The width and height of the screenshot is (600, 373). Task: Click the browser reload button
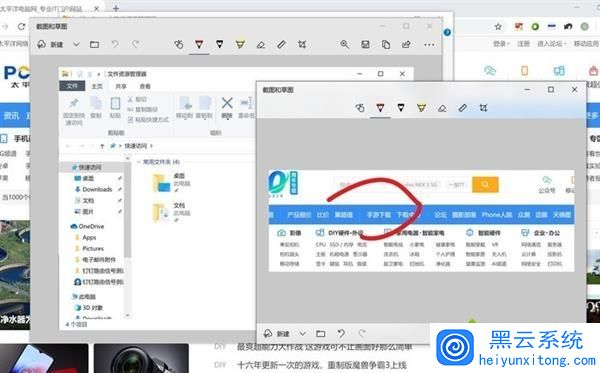(x=21, y=26)
